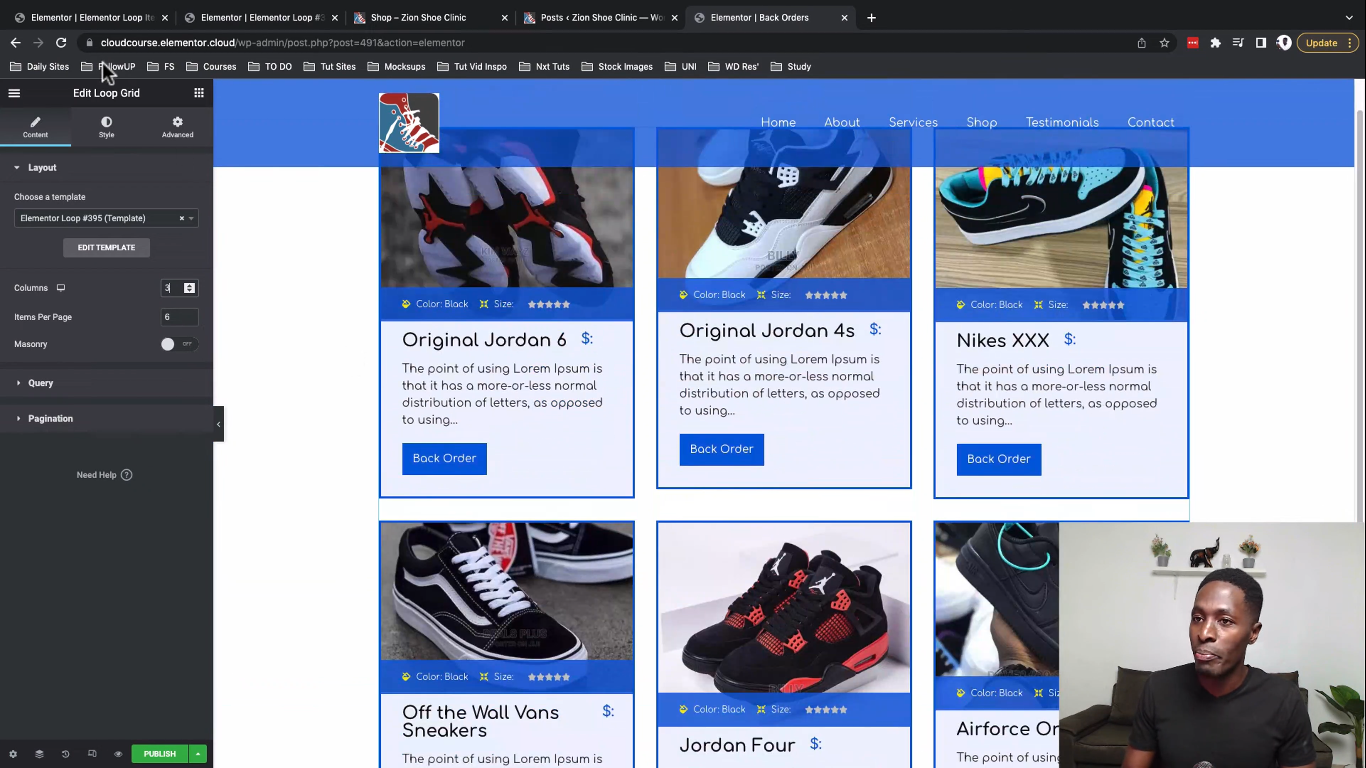Click Back Order under Original Jordan 4s
Image resolution: width=1366 pixels, height=768 pixels.
coord(721,449)
